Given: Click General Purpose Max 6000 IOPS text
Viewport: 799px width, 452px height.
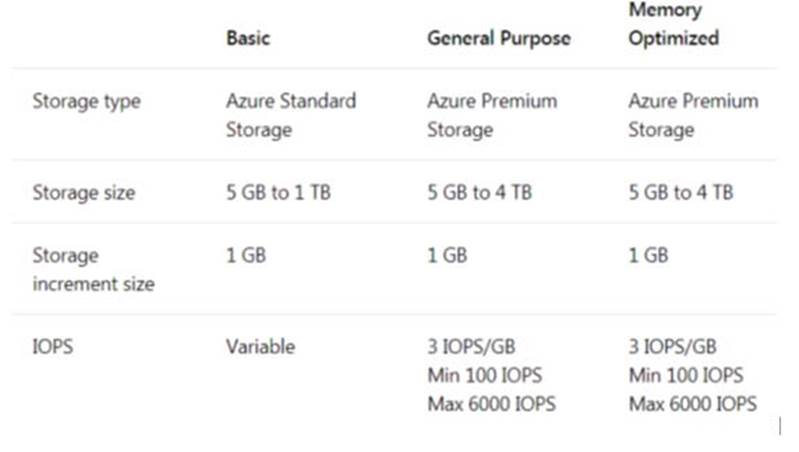Looking at the screenshot, I should coord(492,404).
